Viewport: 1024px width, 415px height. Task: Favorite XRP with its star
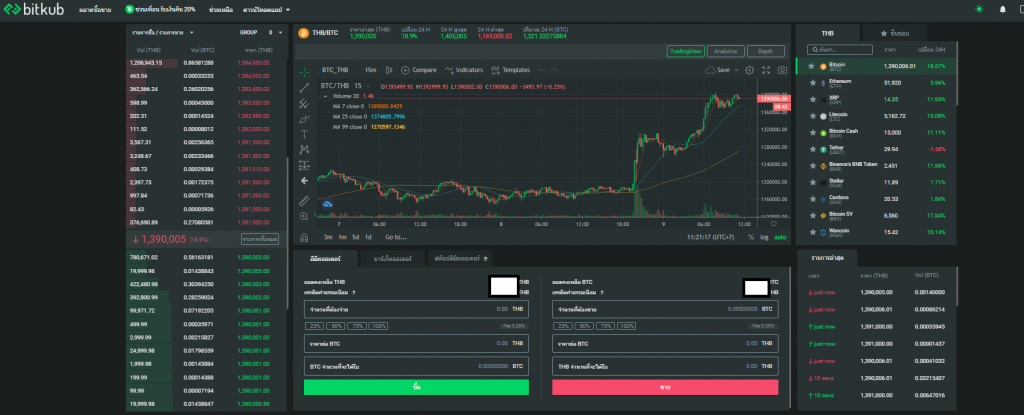[x=812, y=99]
